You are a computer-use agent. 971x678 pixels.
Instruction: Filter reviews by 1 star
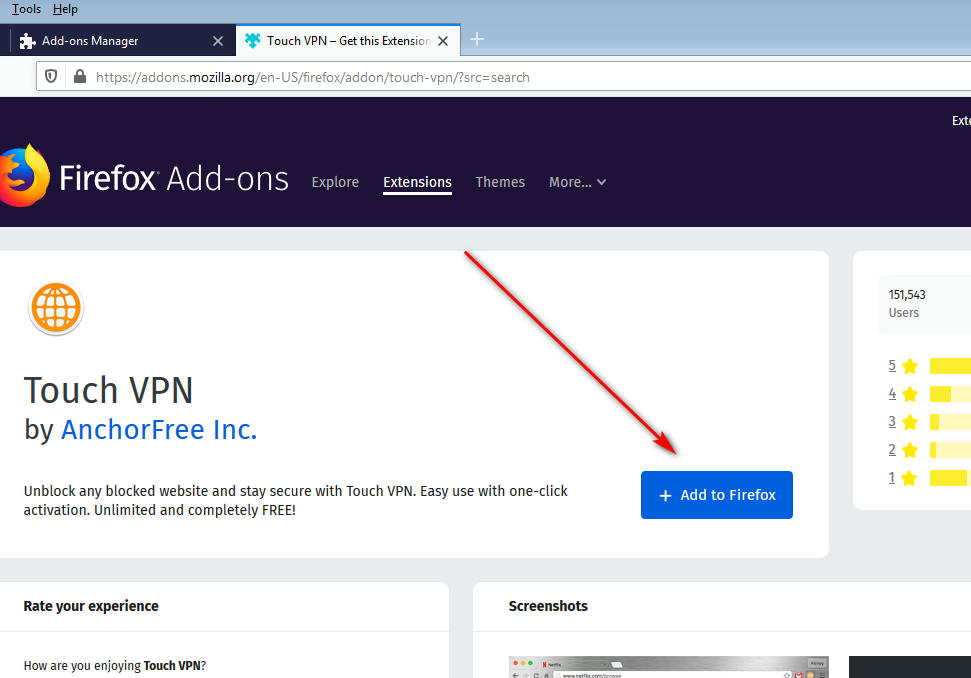(x=892, y=477)
